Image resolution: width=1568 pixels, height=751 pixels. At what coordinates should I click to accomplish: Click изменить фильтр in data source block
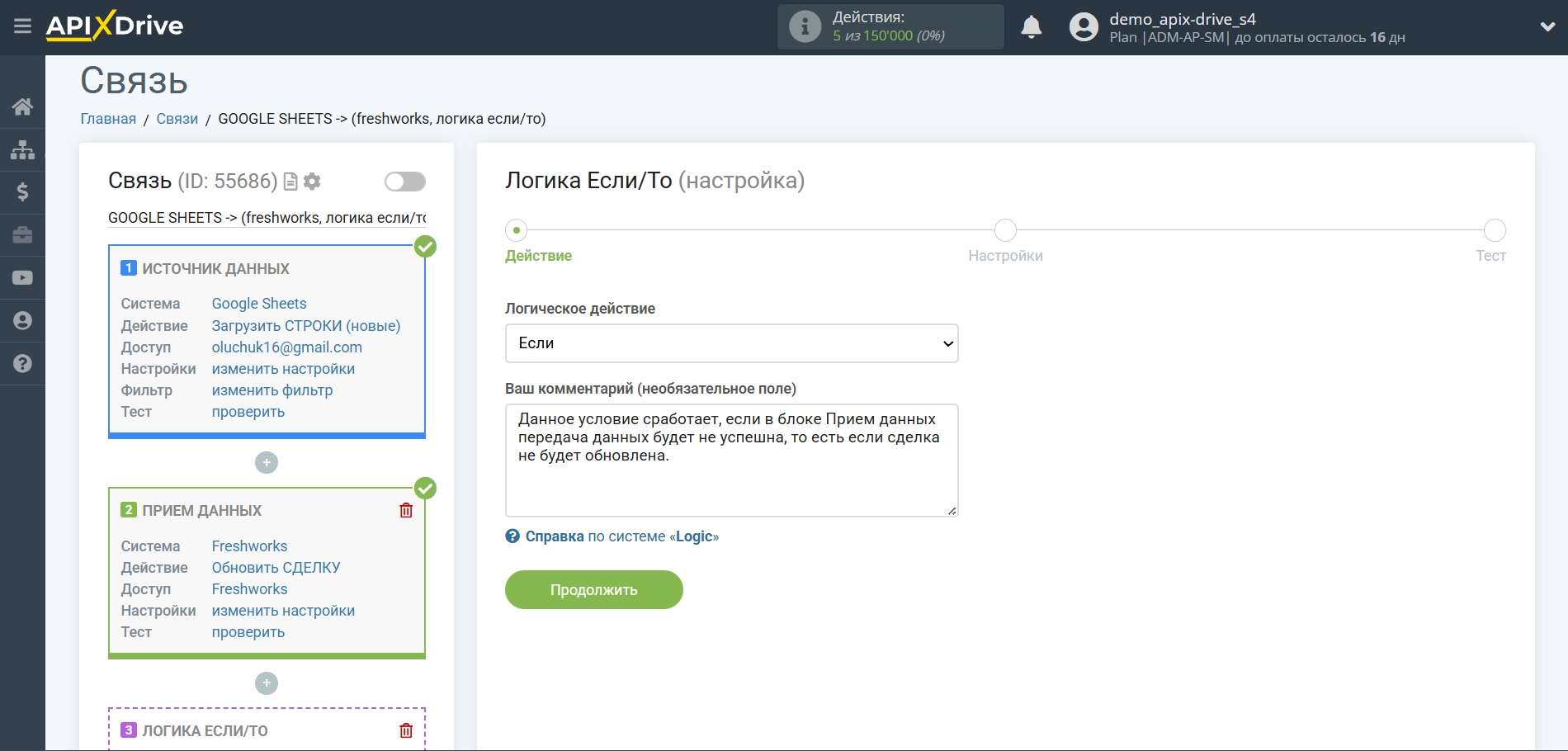click(272, 390)
